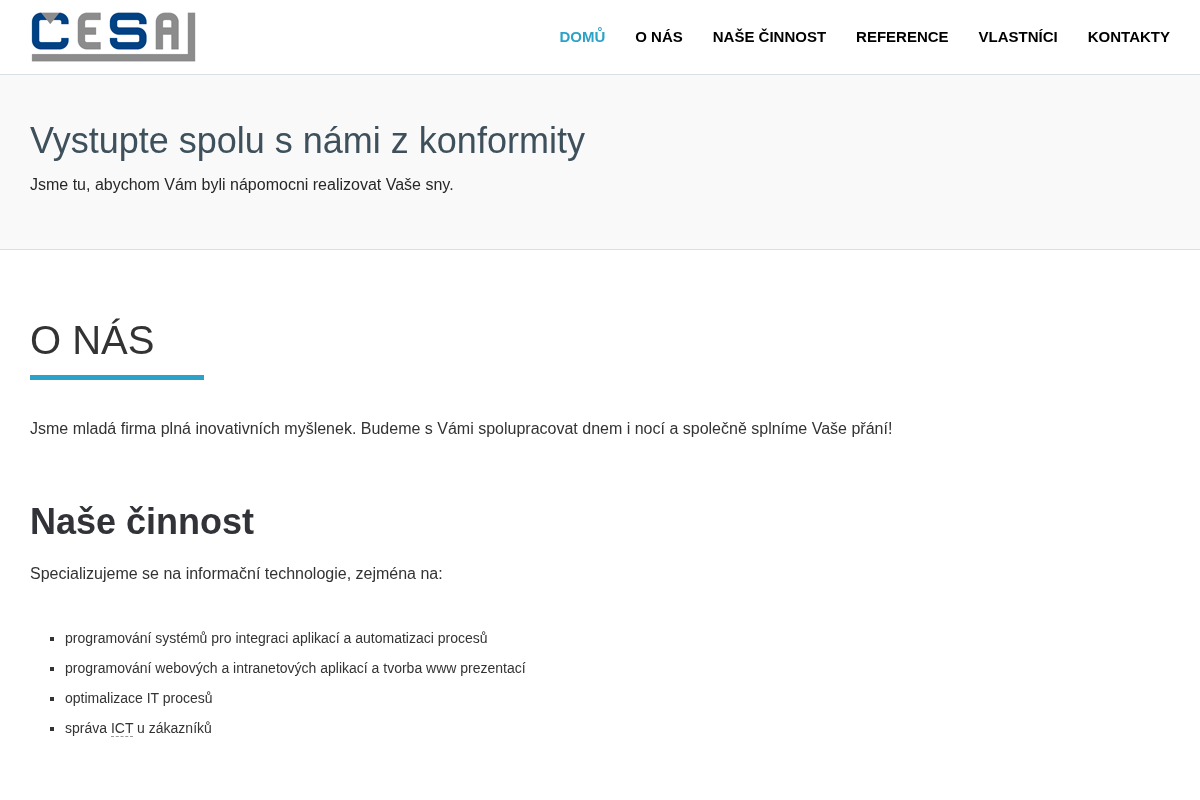The height and width of the screenshot is (800, 1200).
Task: Click the "O NÁS" section heading
Action: click(x=92, y=340)
